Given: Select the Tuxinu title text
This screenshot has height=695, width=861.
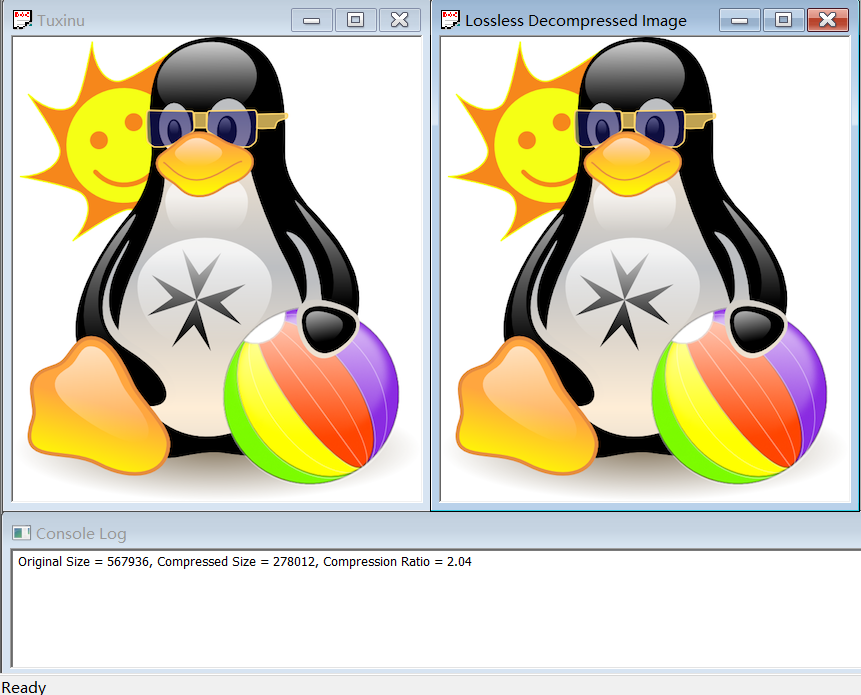Looking at the screenshot, I should pos(61,21).
